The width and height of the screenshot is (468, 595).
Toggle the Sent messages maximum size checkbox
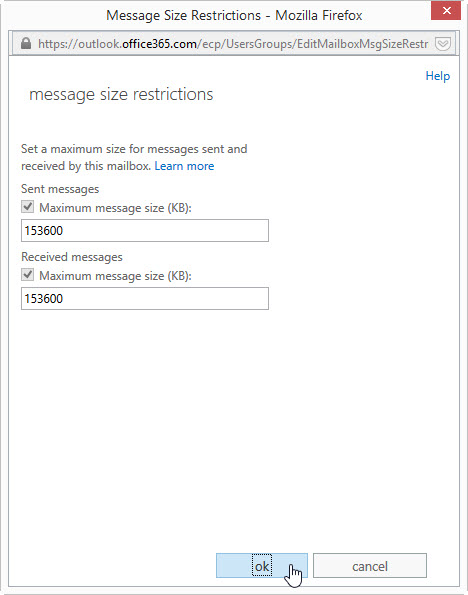[27, 207]
